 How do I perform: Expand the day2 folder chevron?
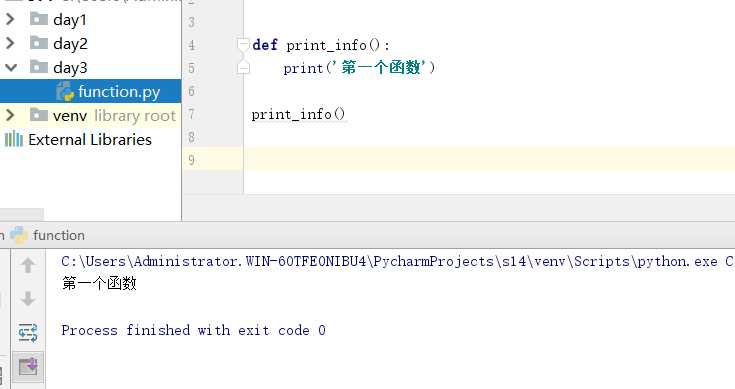(x=10, y=43)
